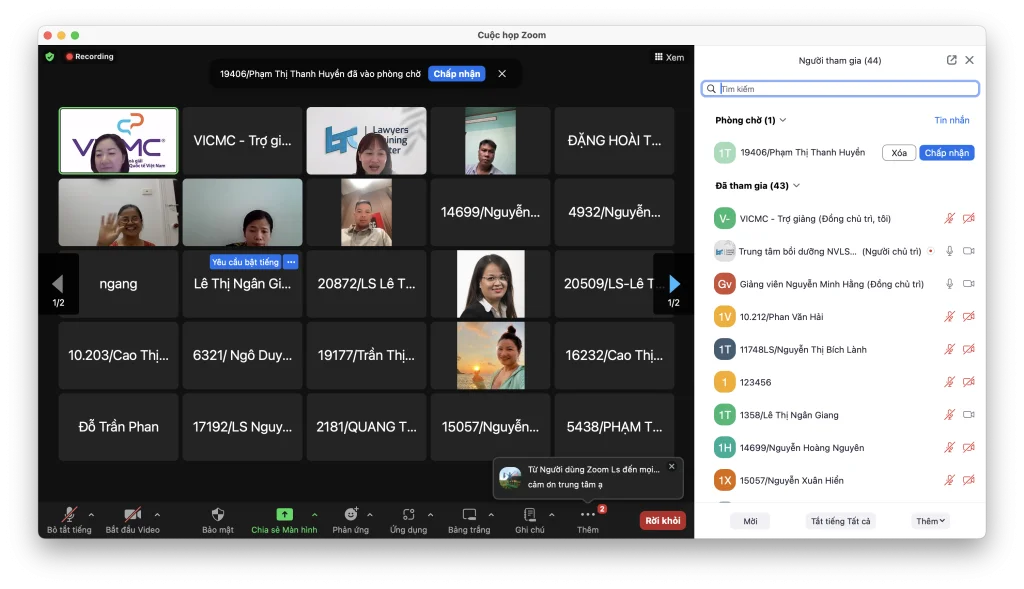This screenshot has height=589, width=1024.
Task: Admit Phạm Thị Thanh Huyền via Chấp nhận in list
Action: click(946, 153)
